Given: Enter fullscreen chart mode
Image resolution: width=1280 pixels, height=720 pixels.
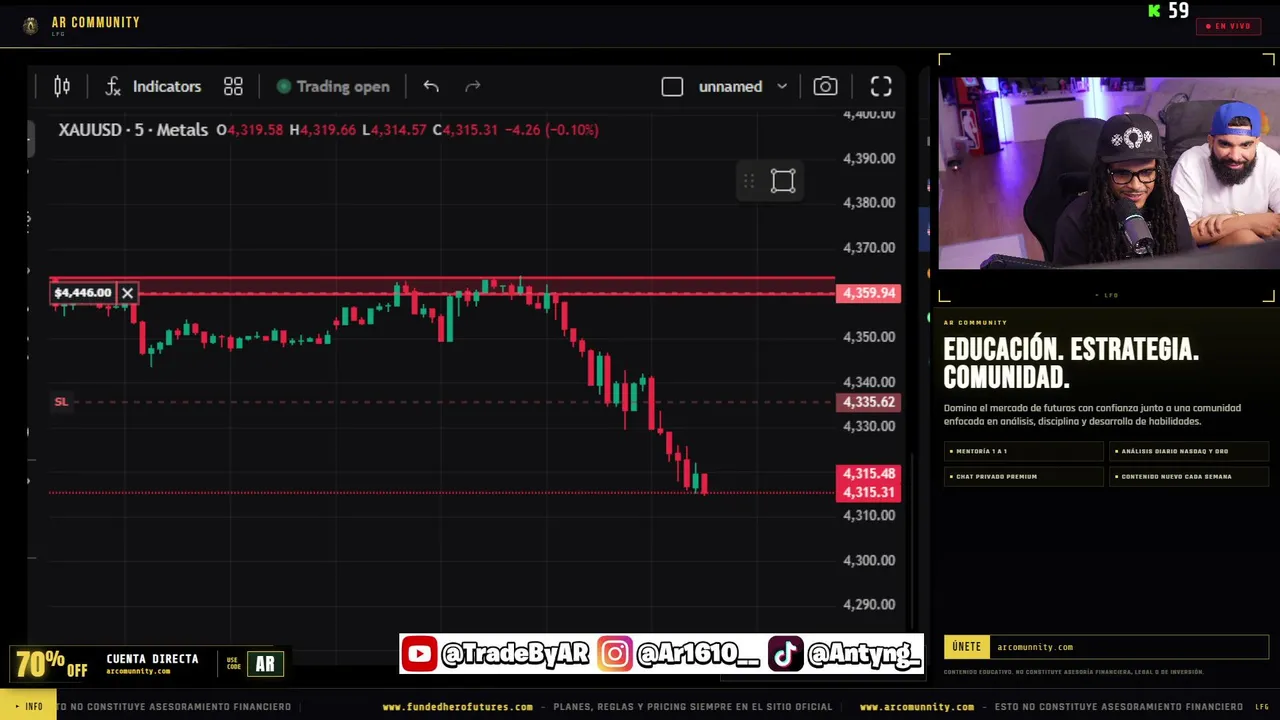Looking at the screenshot, I should [x=881, y=87].
